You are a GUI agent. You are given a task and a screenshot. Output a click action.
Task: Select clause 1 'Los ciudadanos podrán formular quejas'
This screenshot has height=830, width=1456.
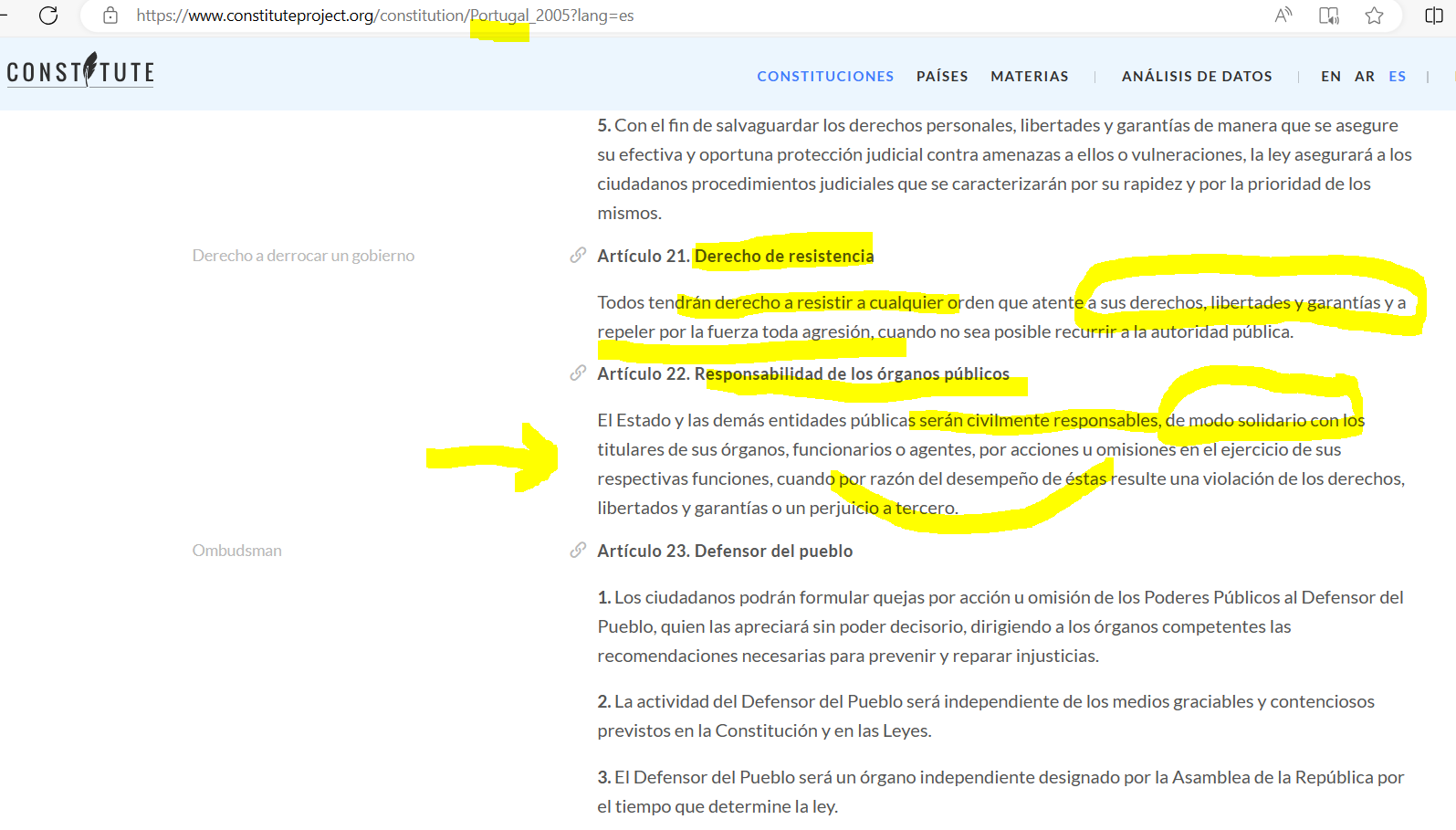point(1000,626)
